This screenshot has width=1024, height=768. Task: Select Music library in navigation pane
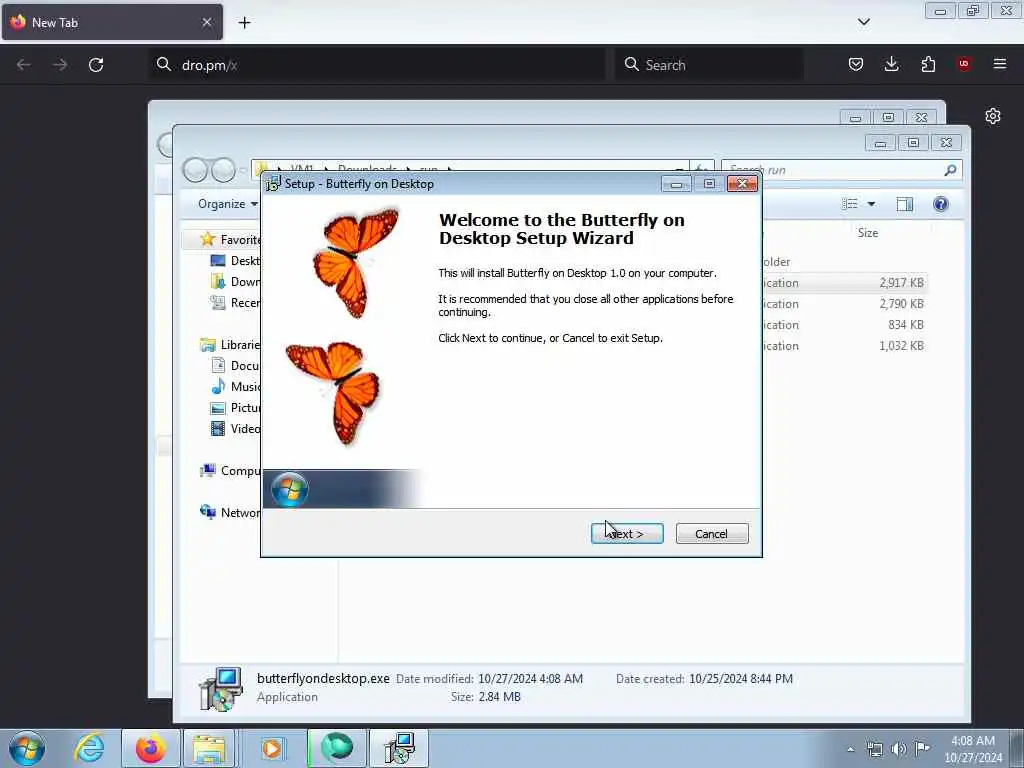click(235, 387)
